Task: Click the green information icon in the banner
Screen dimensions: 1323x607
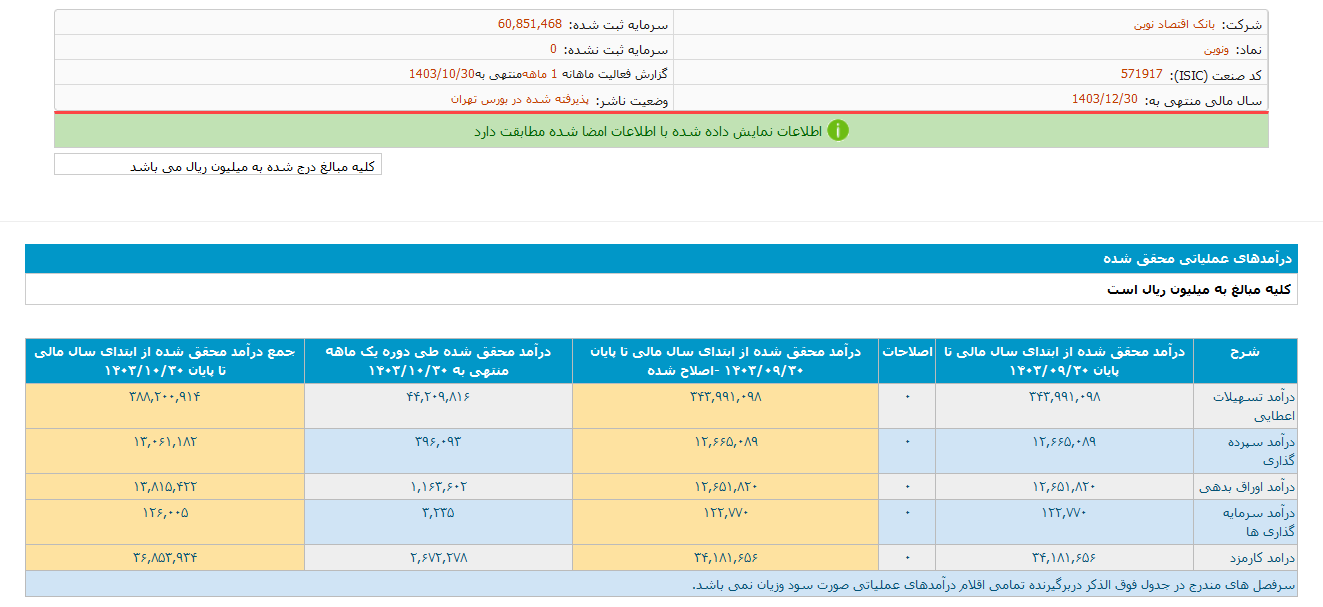Action: point(840,130)
